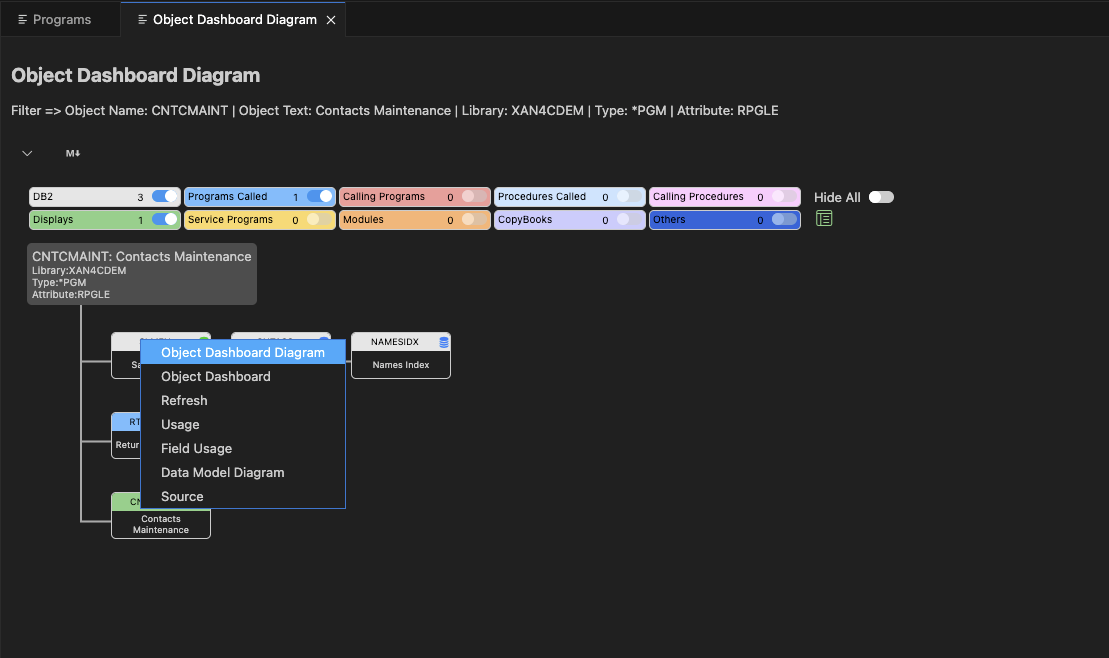Turn on the Hide All switch
Viewport: 1109px width, 658px height.
[881, 197]
